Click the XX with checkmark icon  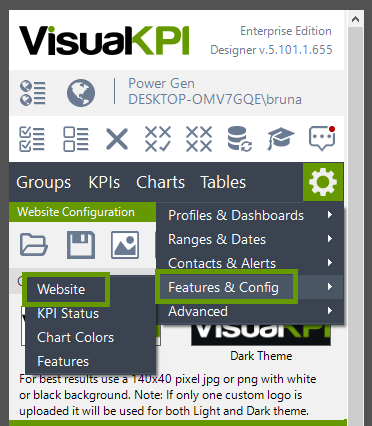coord(158,139)
